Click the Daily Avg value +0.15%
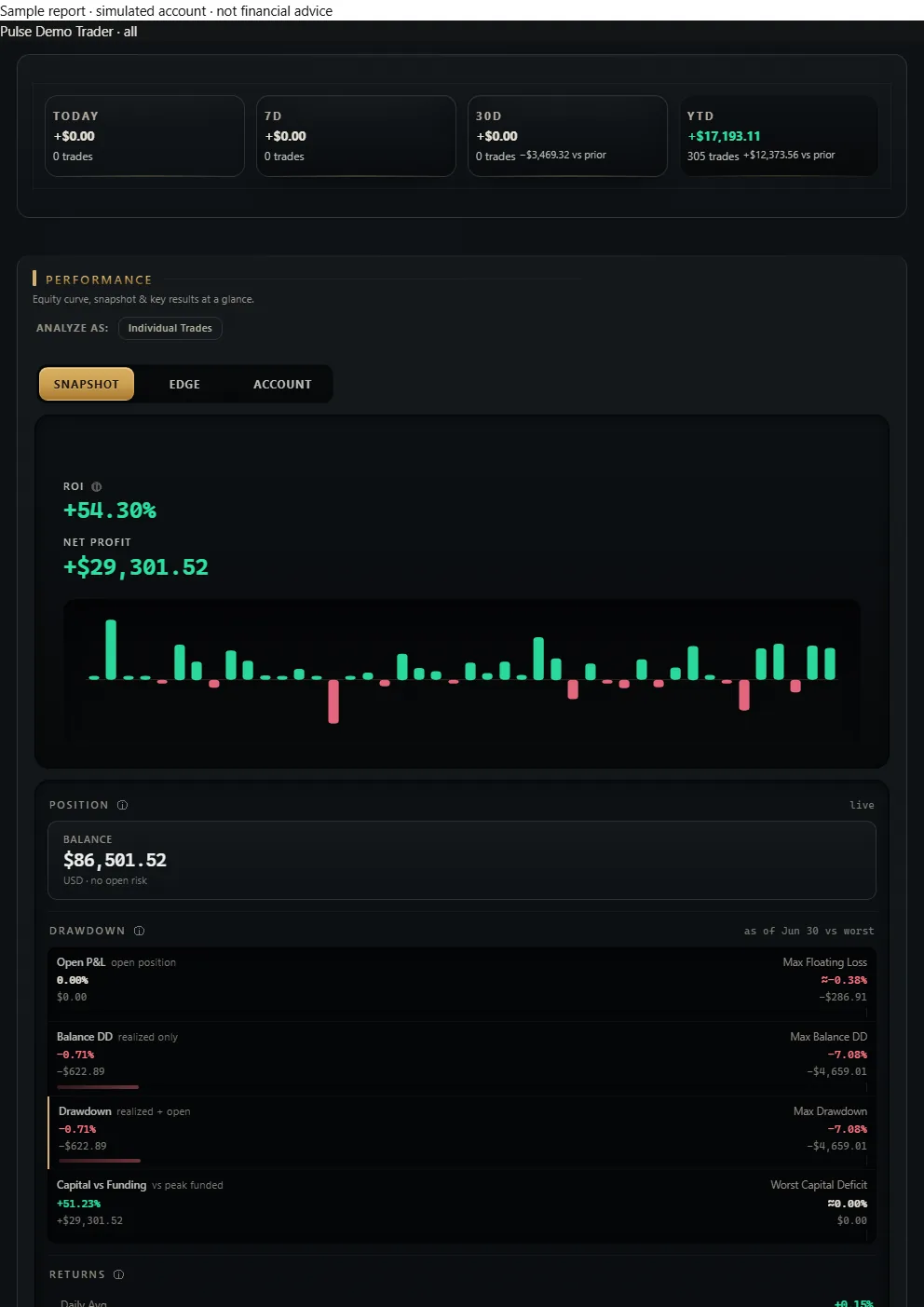The width and height of the screenshot is (924, 1307). [854, 1302]
